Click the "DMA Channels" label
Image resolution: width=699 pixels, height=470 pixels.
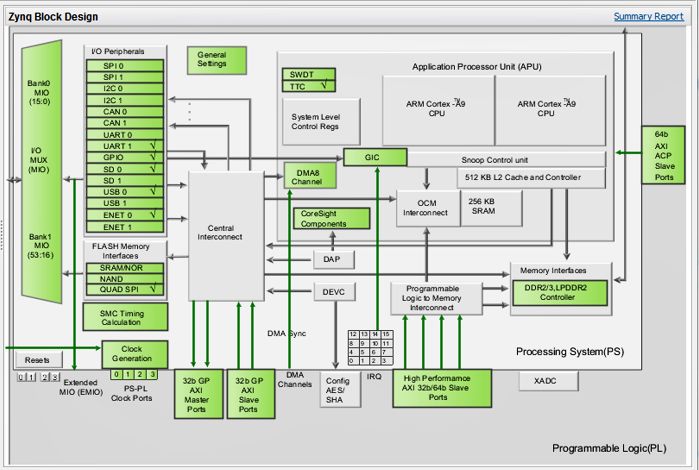(x=295, y=379)
